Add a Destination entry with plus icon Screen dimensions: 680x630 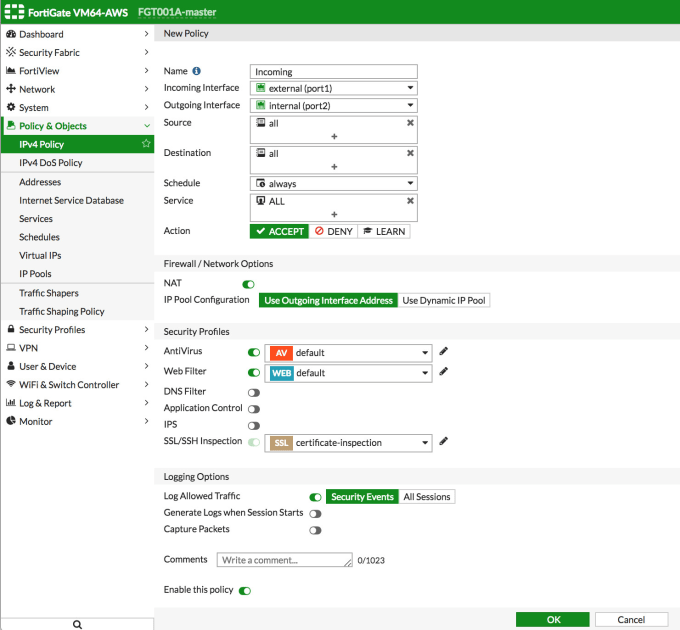tap(334, 166)
